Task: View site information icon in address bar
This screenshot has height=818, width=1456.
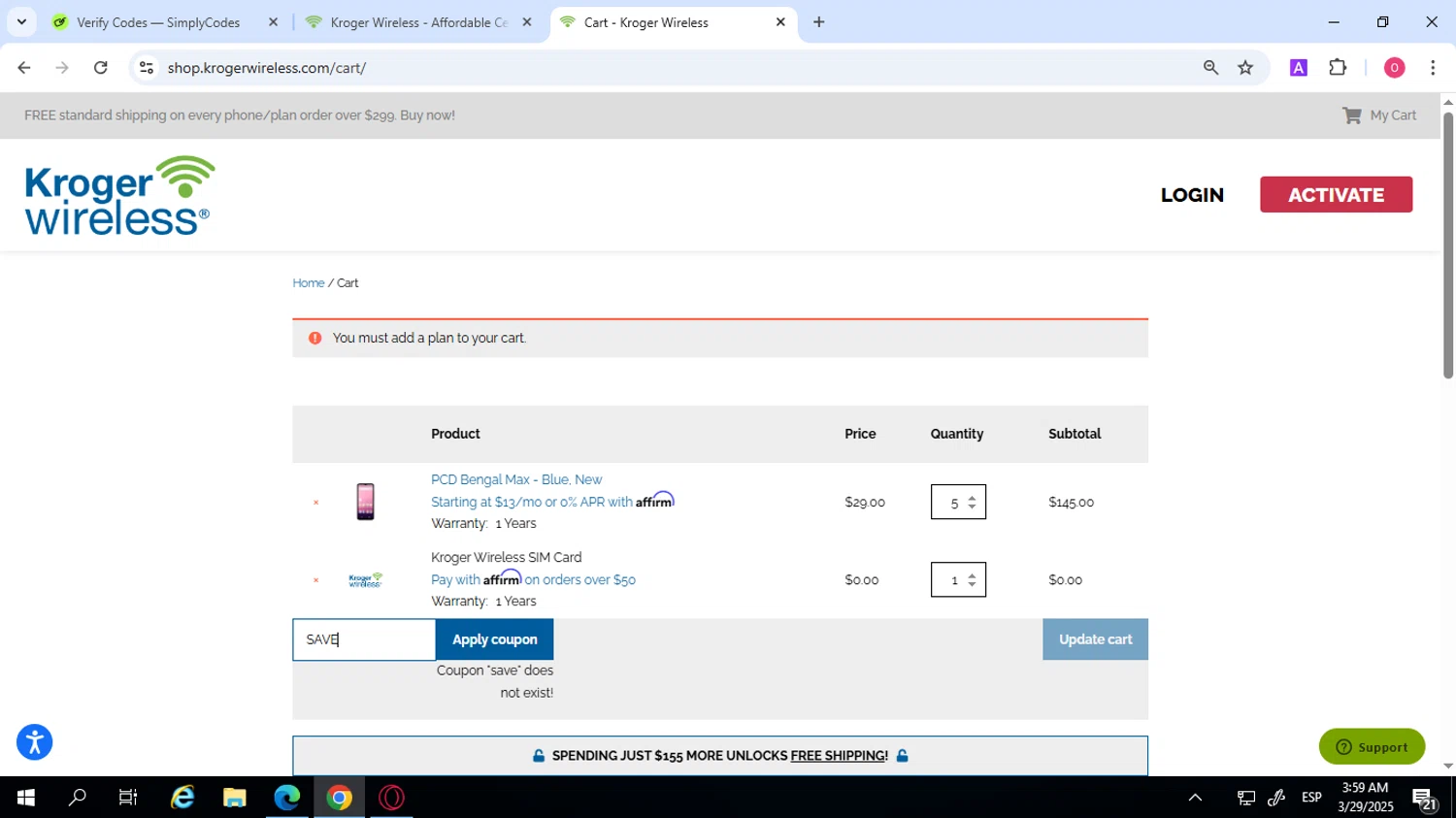Action: (147, 68)
